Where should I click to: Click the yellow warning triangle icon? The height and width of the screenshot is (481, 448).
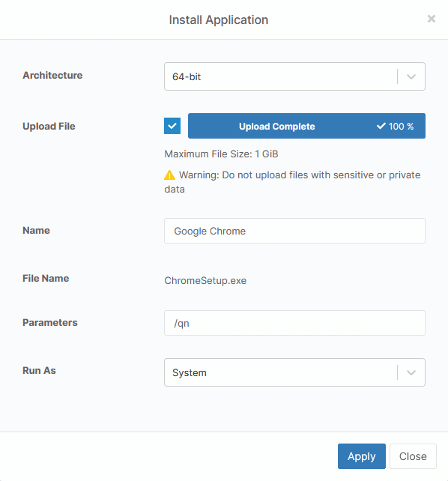coord(169,175)
